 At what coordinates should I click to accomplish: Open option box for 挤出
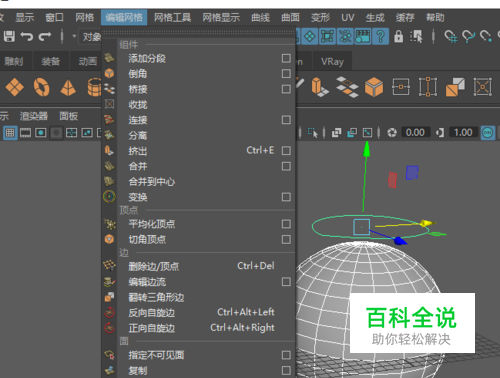pos(286,151)
